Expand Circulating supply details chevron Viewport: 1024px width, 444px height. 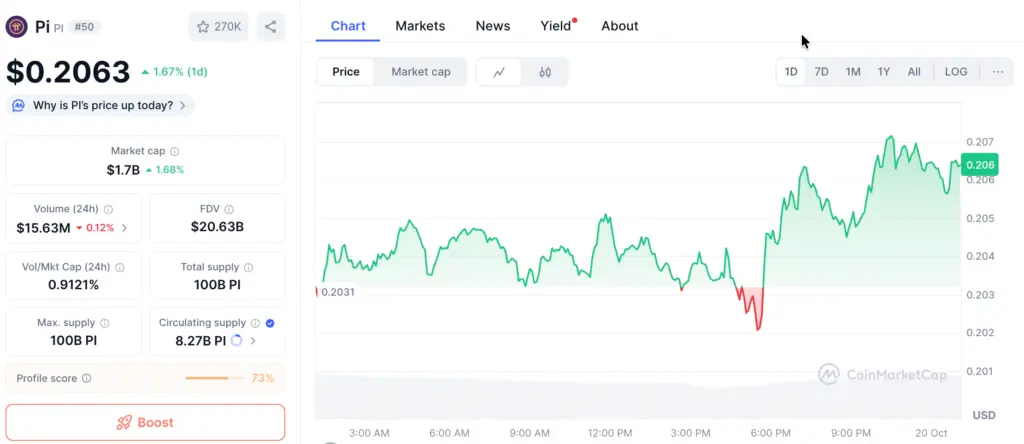coord(252,341)
